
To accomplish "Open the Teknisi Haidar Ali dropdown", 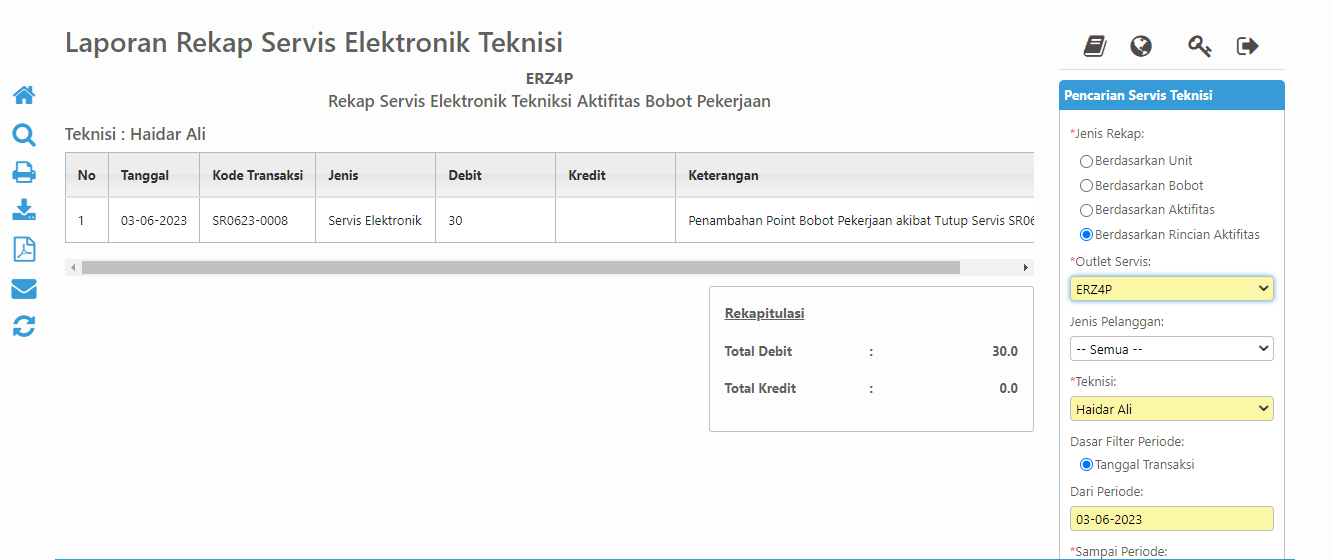I will pos(1172,409).
